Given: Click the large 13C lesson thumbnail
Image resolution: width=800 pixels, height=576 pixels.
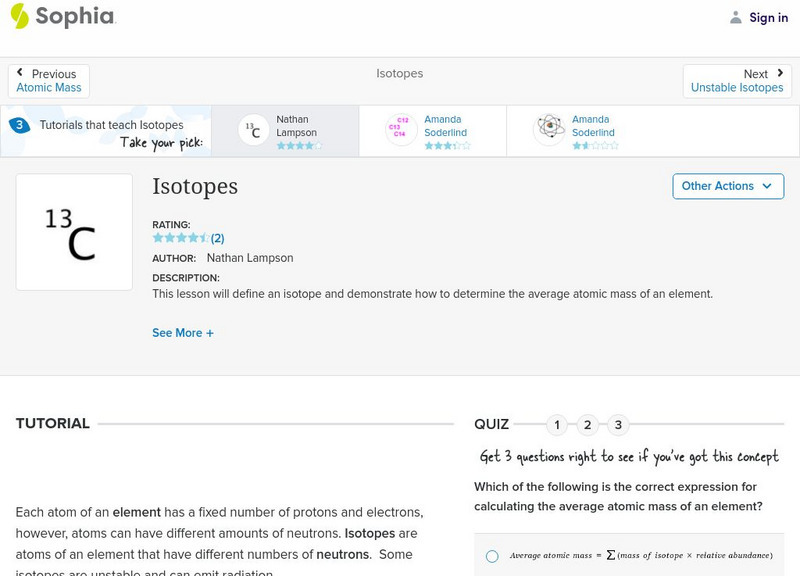Looking at the screenshot, I should tap(74, 232).
